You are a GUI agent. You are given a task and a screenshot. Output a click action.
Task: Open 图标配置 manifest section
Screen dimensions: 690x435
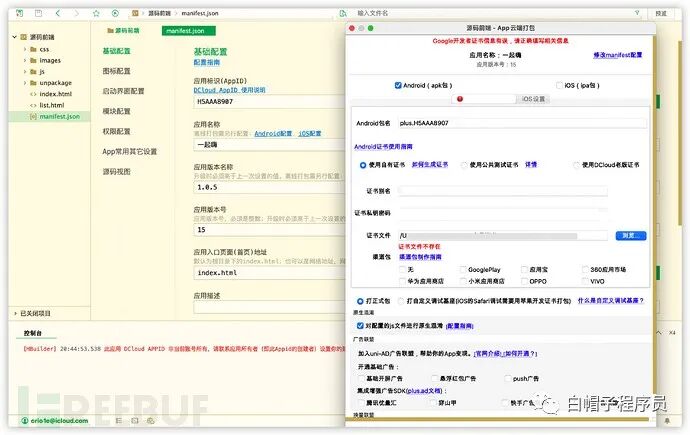[117, 71]
